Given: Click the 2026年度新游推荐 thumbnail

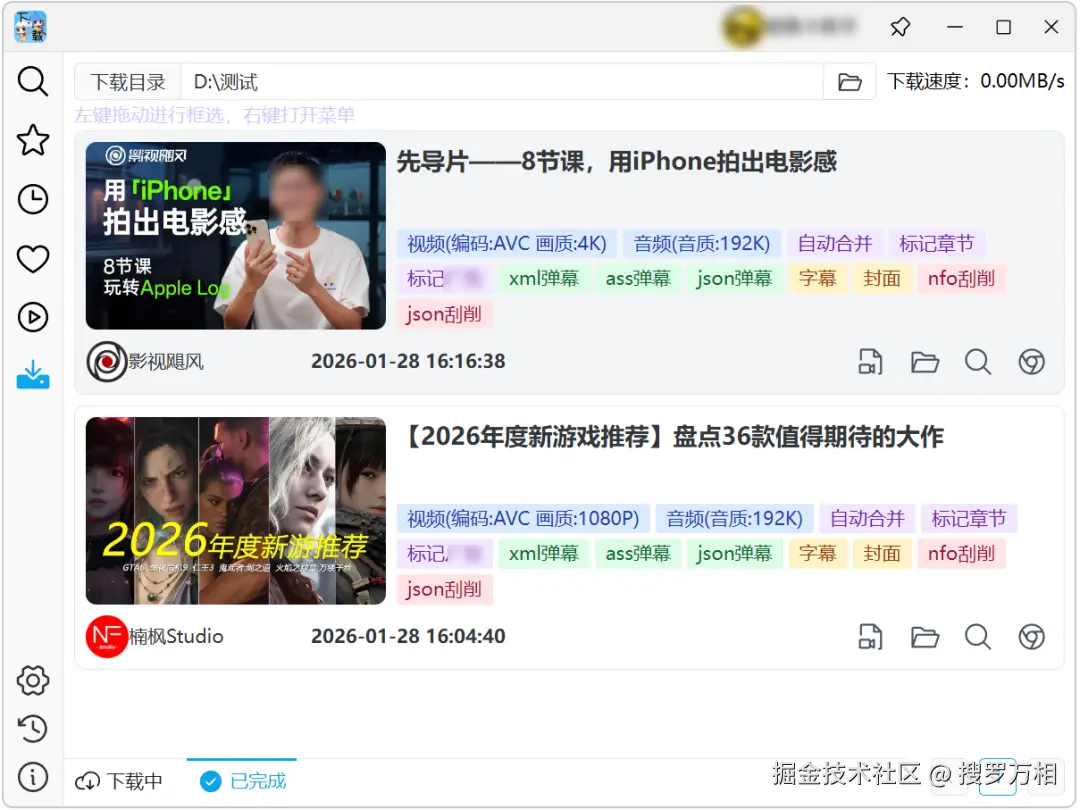Looking at the screenshot, I should click(236, 510).
